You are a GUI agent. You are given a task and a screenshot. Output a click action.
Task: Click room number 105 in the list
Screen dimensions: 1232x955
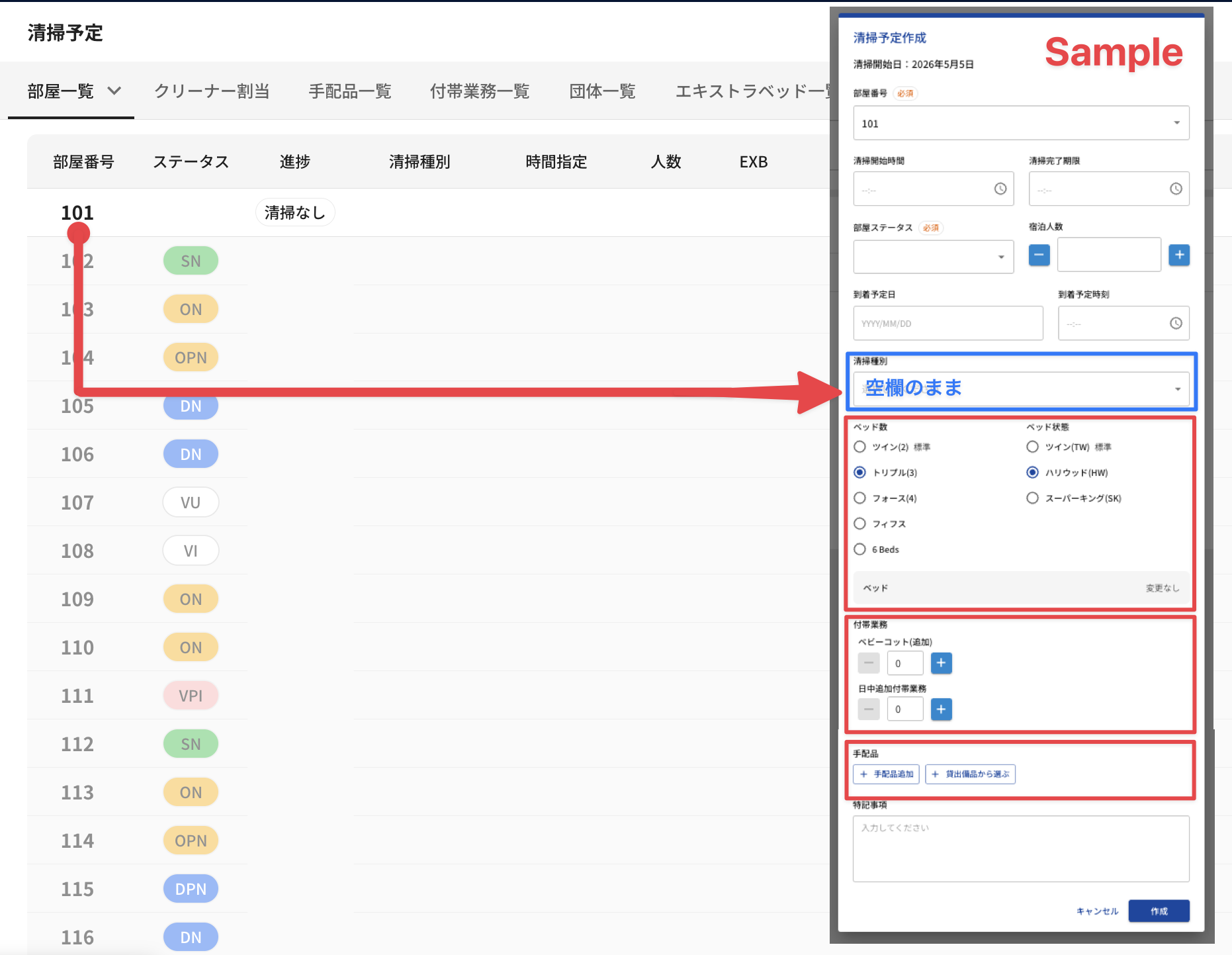[77, 406]
